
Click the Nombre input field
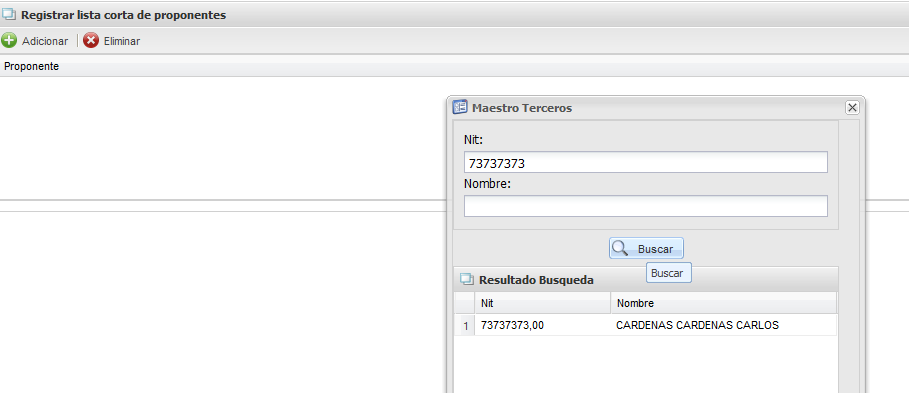[646, 206]
